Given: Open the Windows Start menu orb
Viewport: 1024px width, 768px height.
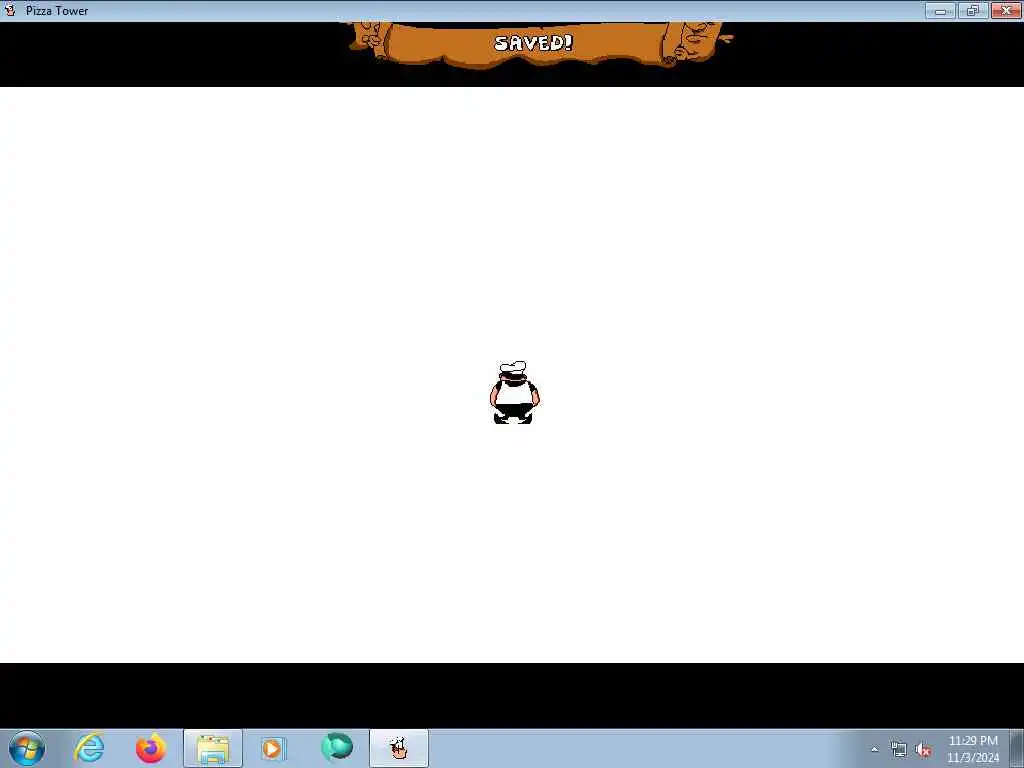Looking at the screenshot, I should coord(27,748).
